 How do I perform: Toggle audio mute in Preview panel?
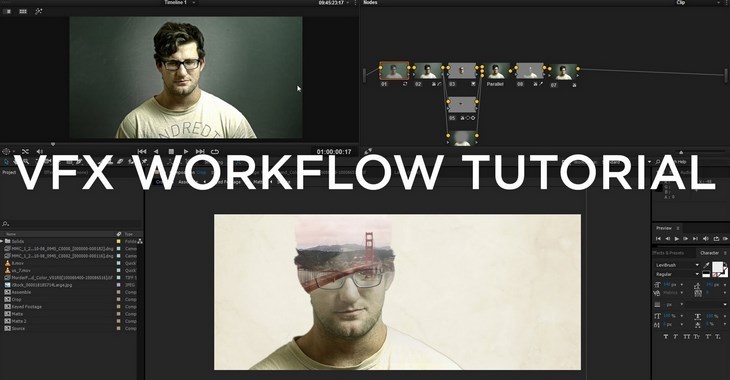coord(706,239)
